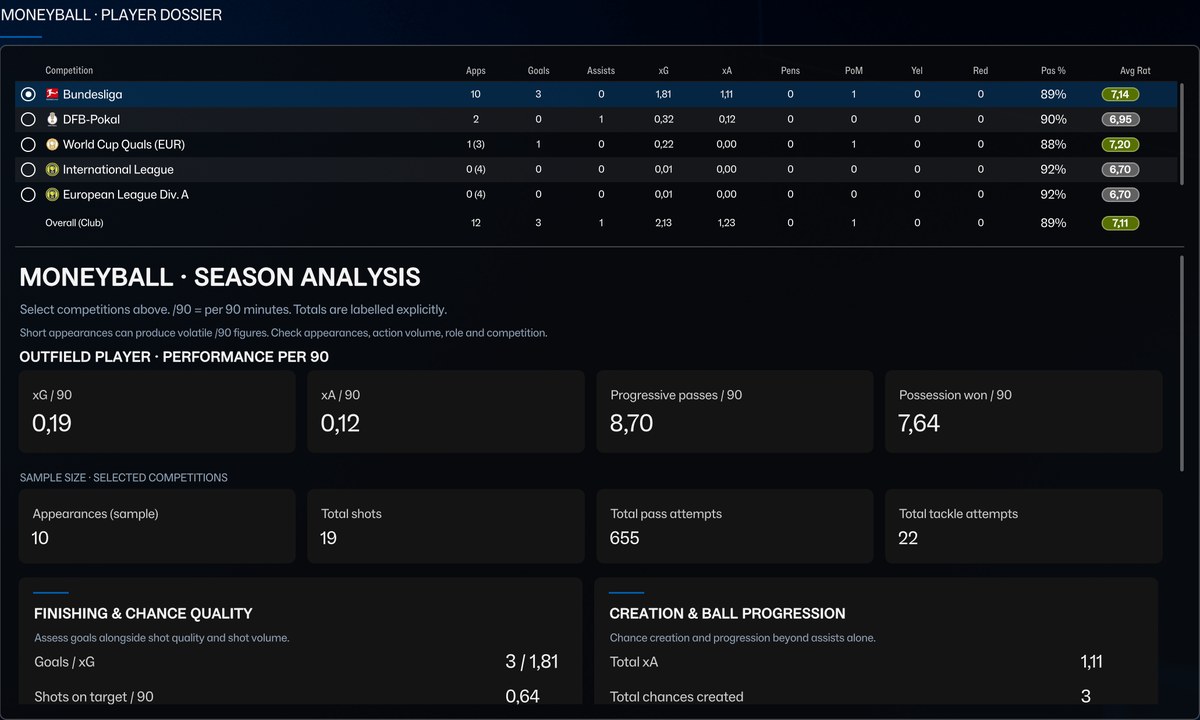Click the World Cup Quals 7,20 rating badge

[1120, 144]
